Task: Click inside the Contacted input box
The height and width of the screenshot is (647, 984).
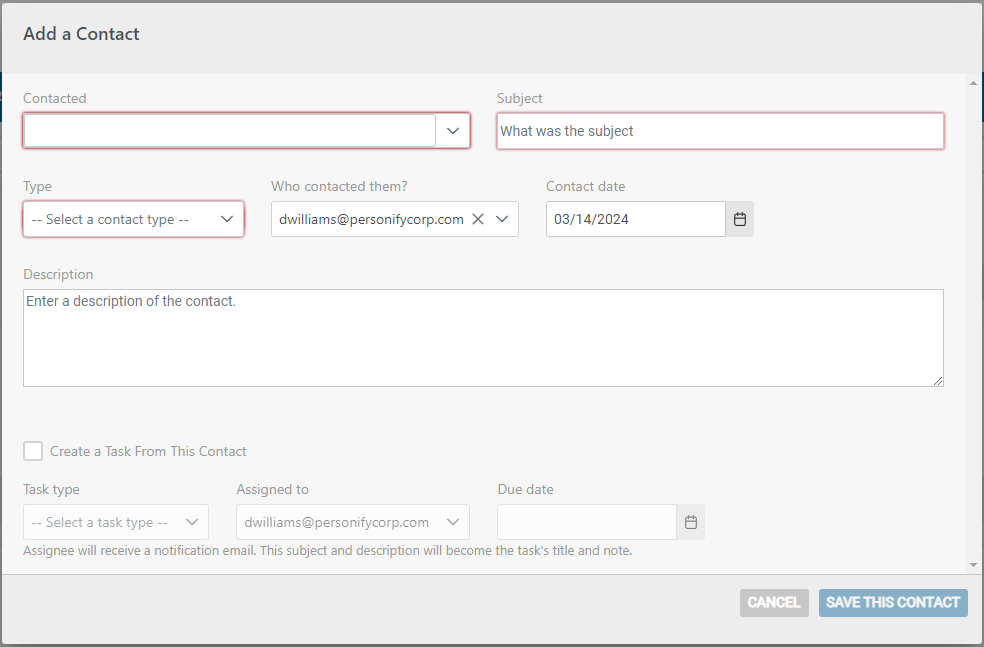Action: pos(230,131)
